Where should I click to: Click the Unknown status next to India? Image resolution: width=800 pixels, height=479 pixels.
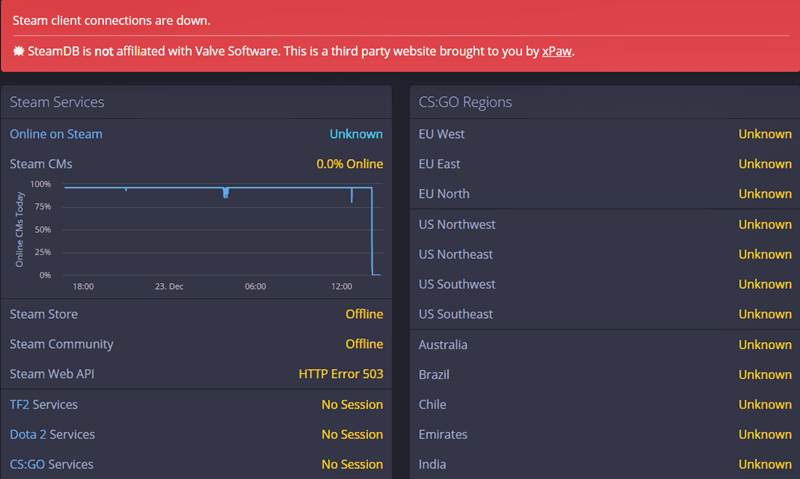pos(764,465)
